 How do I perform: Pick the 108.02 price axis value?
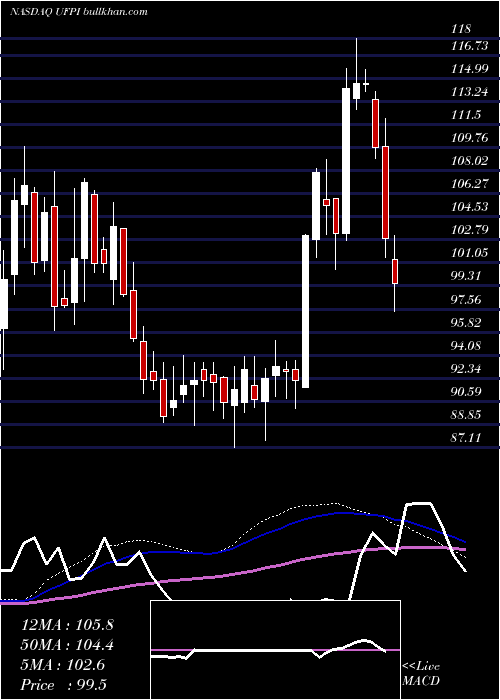[x=469, y=161]
